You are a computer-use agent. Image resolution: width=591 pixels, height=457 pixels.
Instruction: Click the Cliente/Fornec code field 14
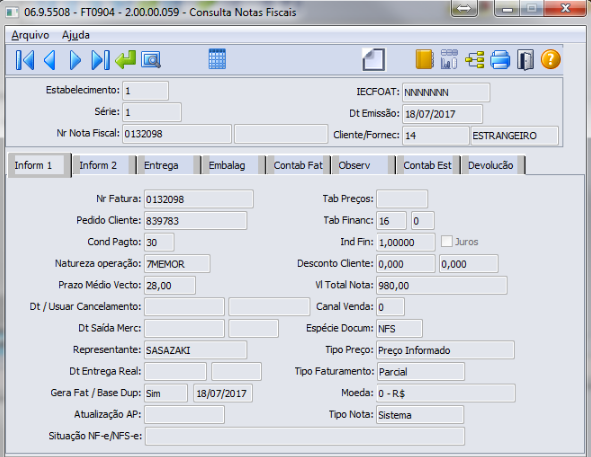pos(435,135)
